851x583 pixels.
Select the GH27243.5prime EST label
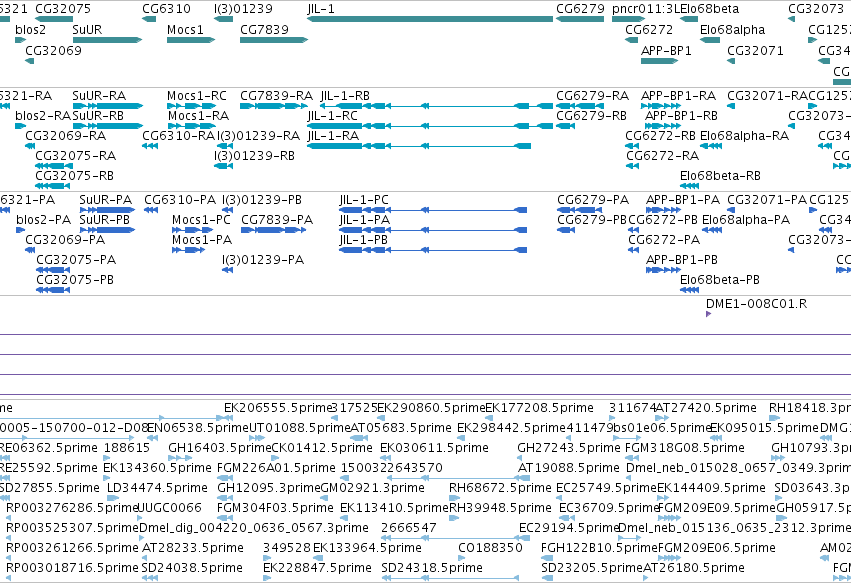[569, 448]
